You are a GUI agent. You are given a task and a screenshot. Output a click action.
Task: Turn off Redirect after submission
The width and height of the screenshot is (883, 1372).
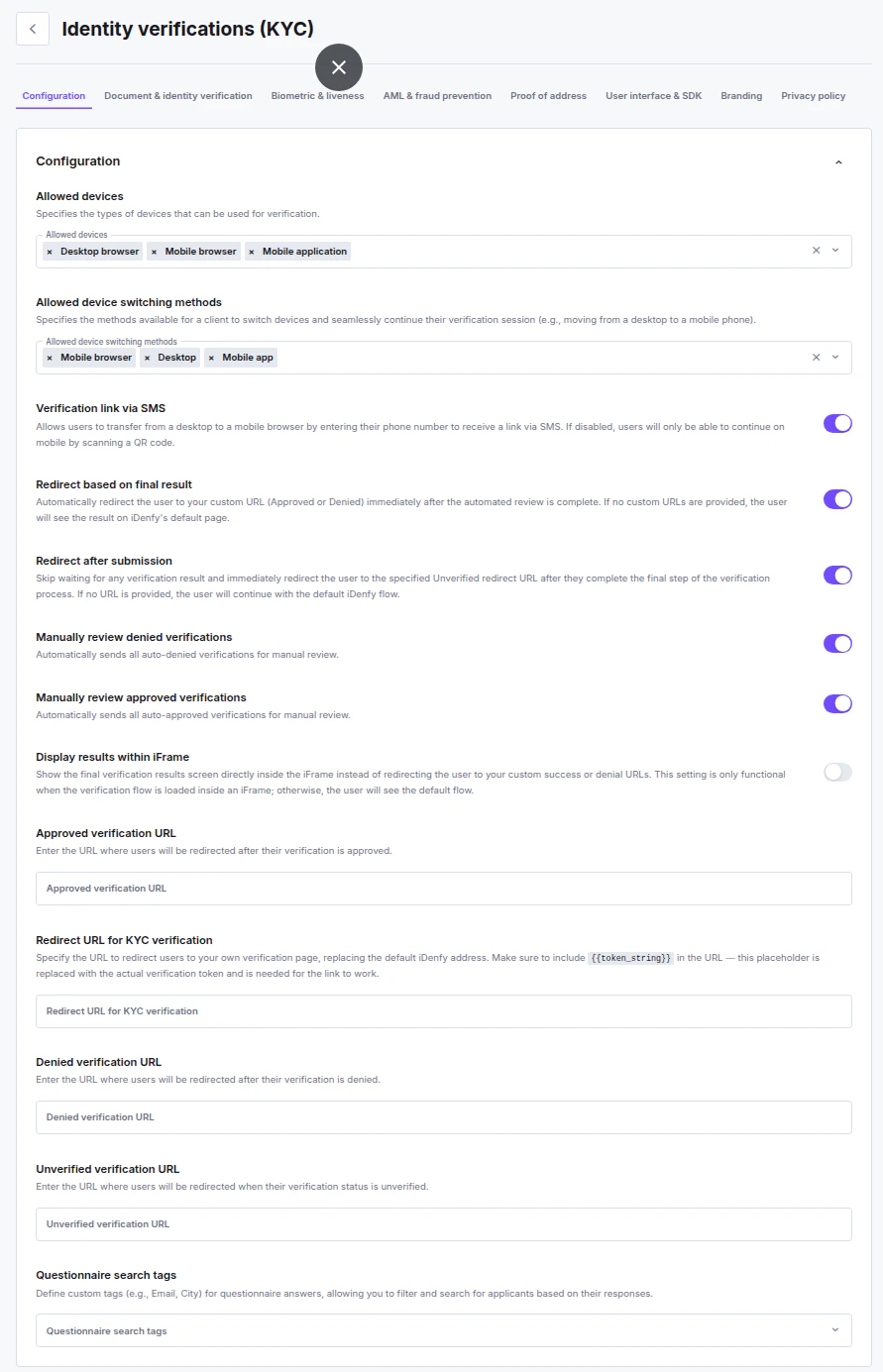point(837,576)
